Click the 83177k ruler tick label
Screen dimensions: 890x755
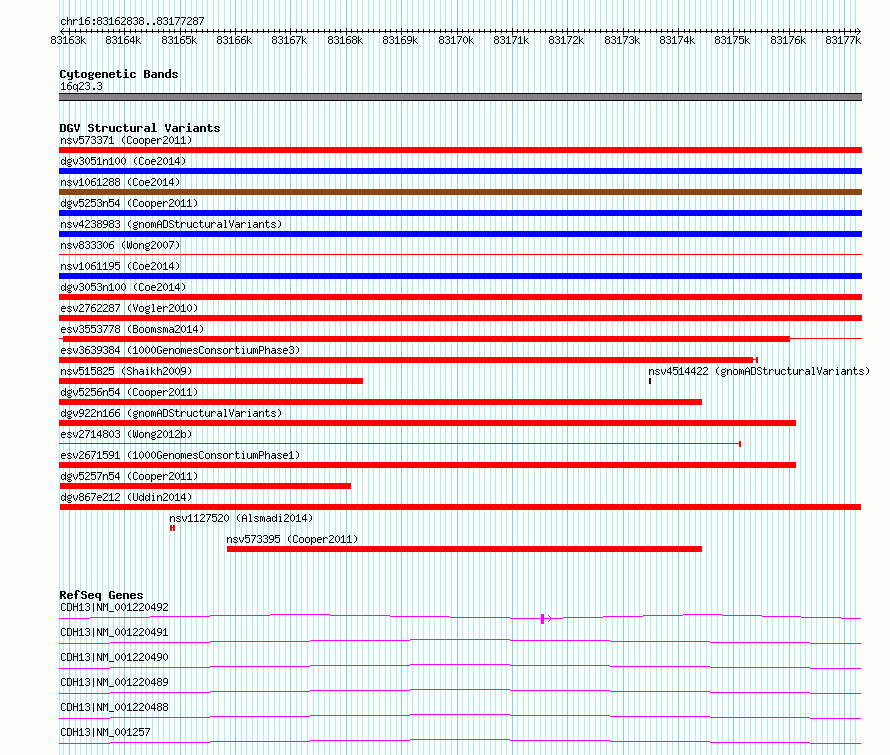click(x=843, y=40)
